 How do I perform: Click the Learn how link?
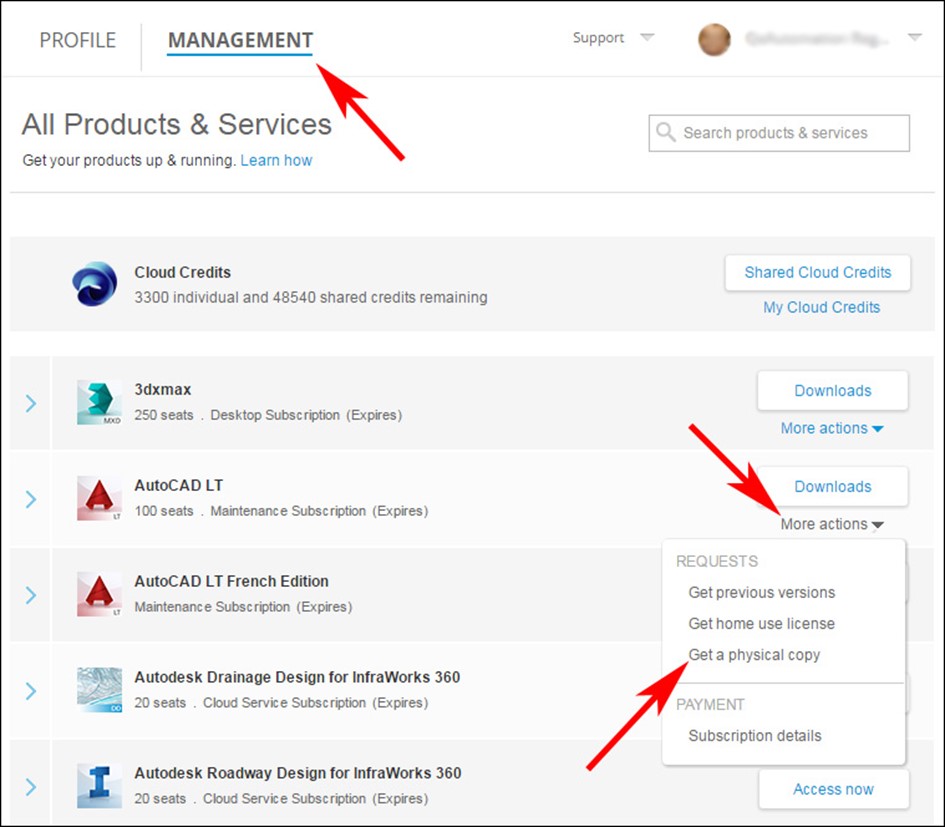tap(276, 160)
